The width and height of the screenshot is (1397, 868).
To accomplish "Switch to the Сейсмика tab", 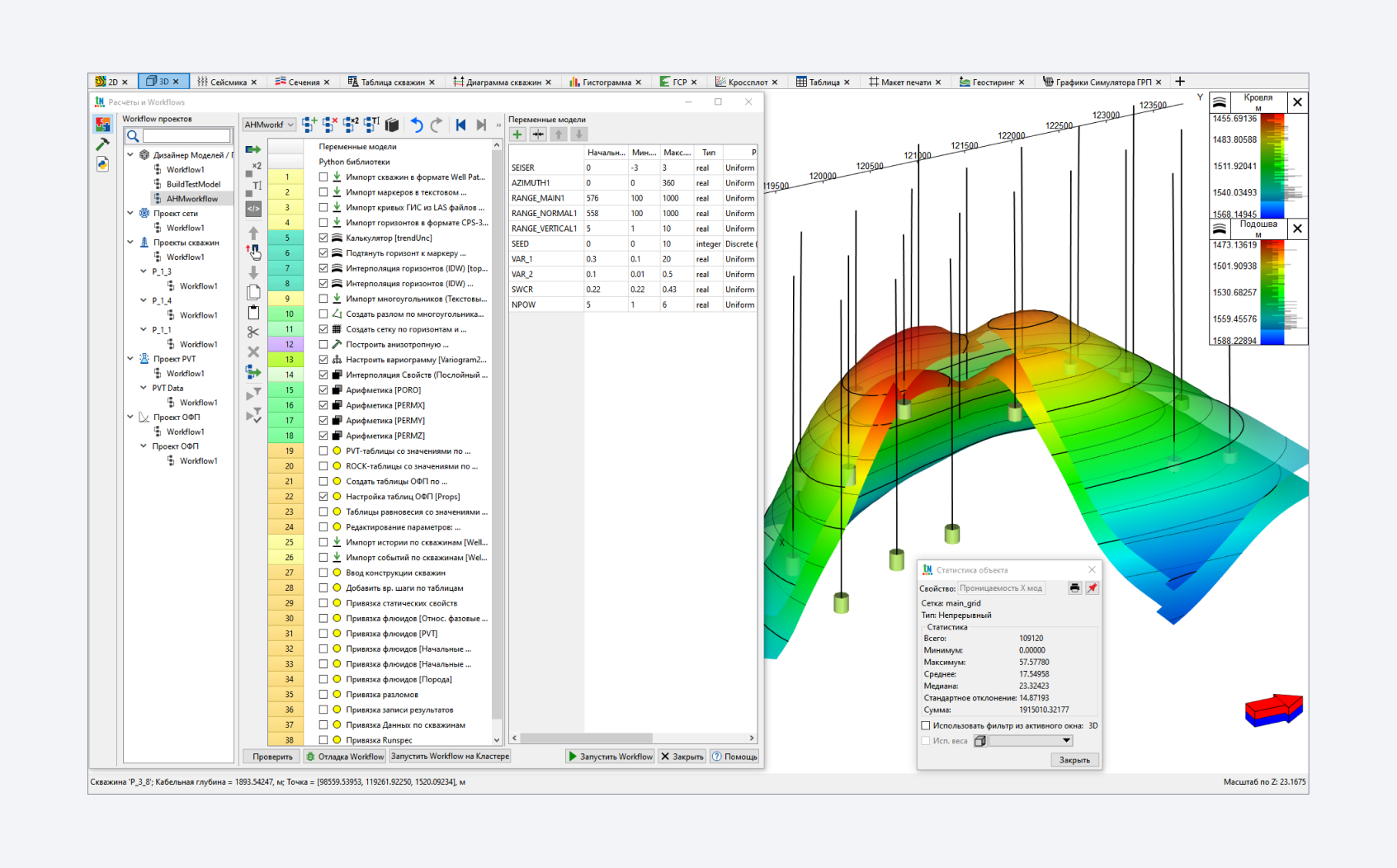I will pyautogui.click(x=227, y=82).
